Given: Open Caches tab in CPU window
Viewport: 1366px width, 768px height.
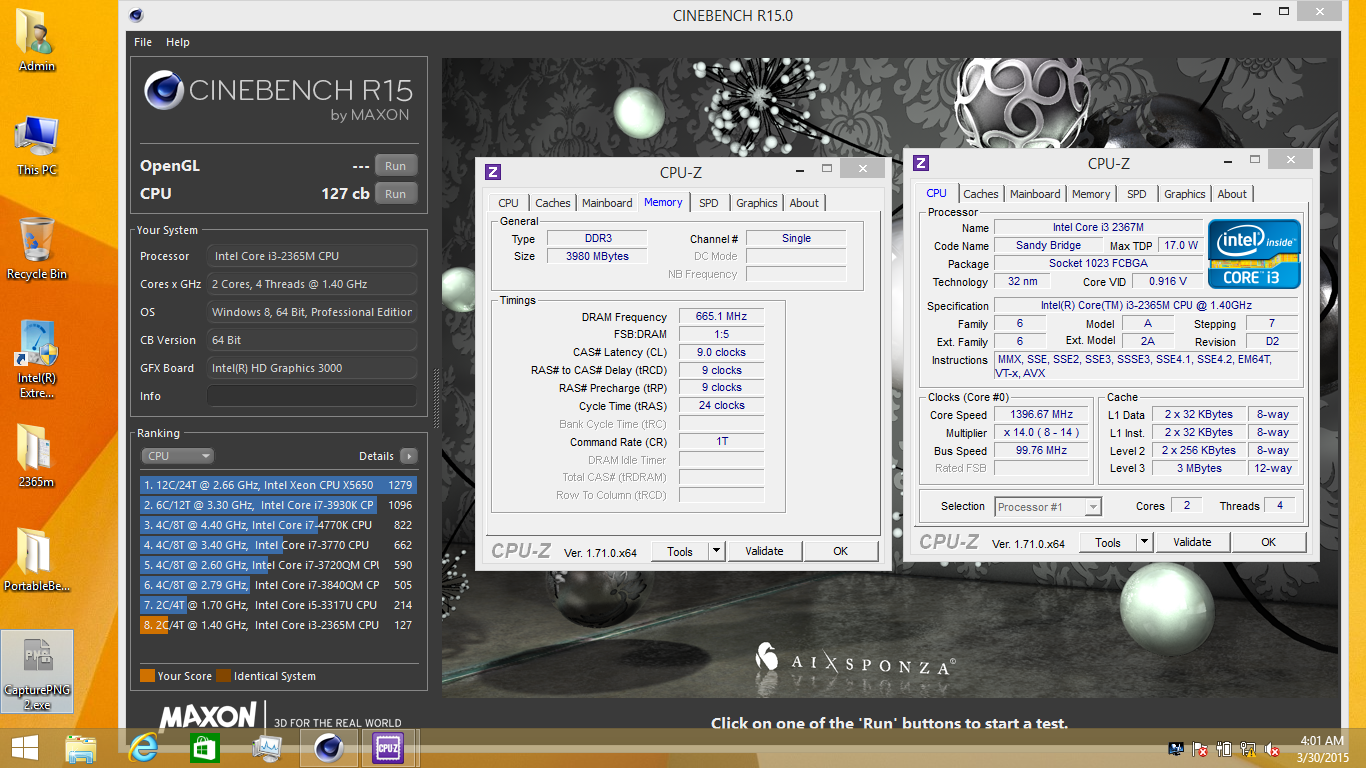Looking at the screenshot, I should click(x=981, y=194).
